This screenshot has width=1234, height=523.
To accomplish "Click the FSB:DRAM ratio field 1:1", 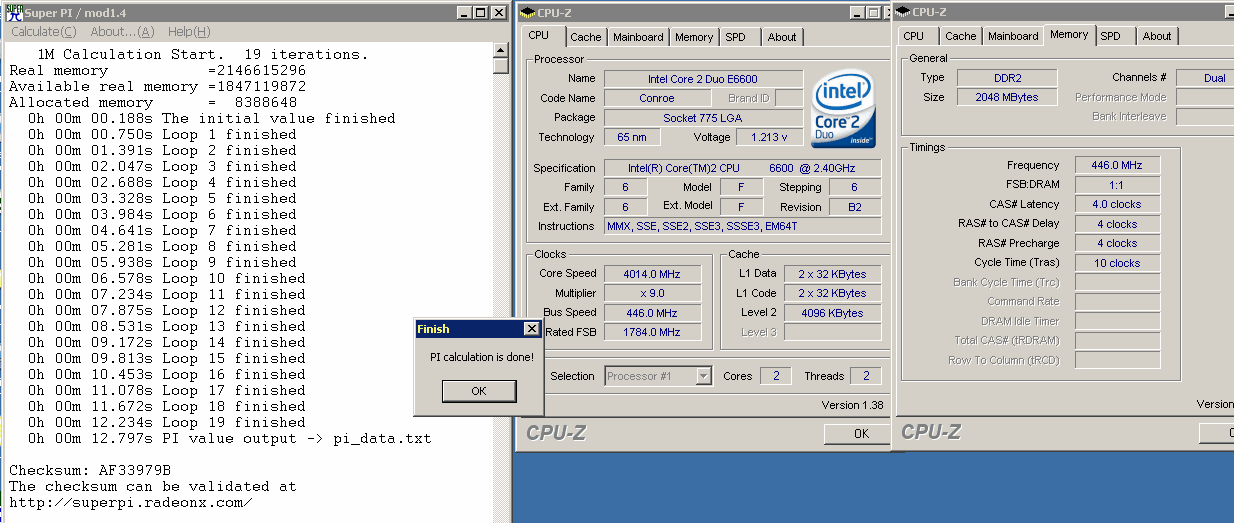I will [x=1118, y=185].
